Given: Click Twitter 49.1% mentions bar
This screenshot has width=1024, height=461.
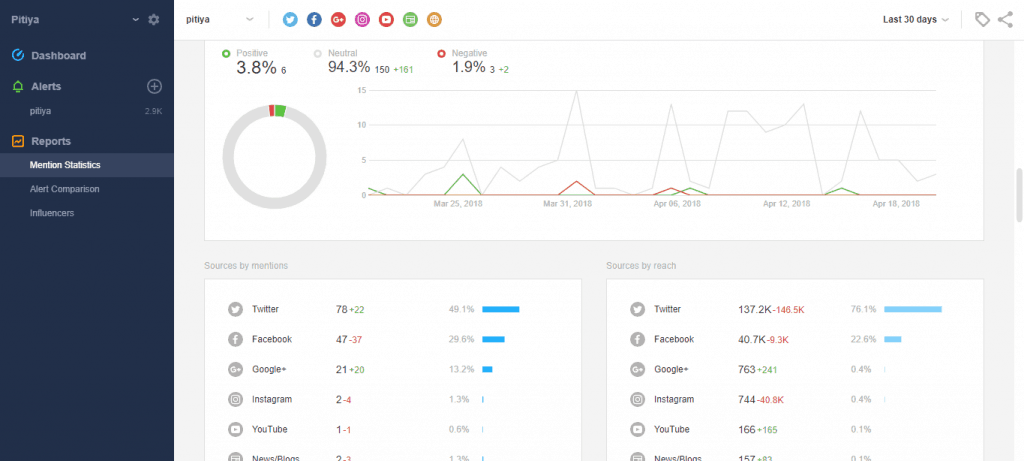Looking at the screenshot, I should coord(501,310).
